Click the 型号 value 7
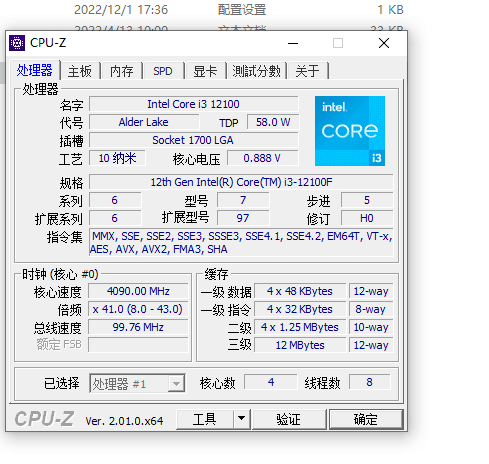This screenshot has height=464, width=489. click(x=243, y=200)
